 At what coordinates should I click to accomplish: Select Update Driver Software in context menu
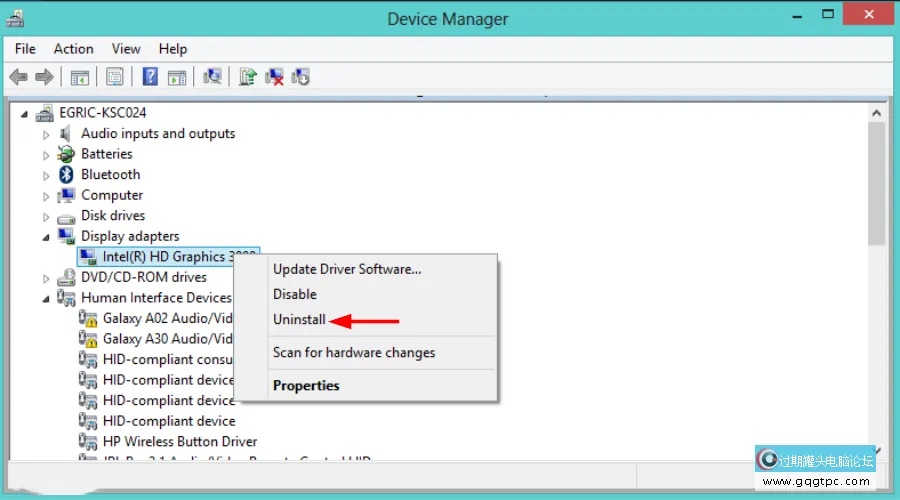coord(347,269)
